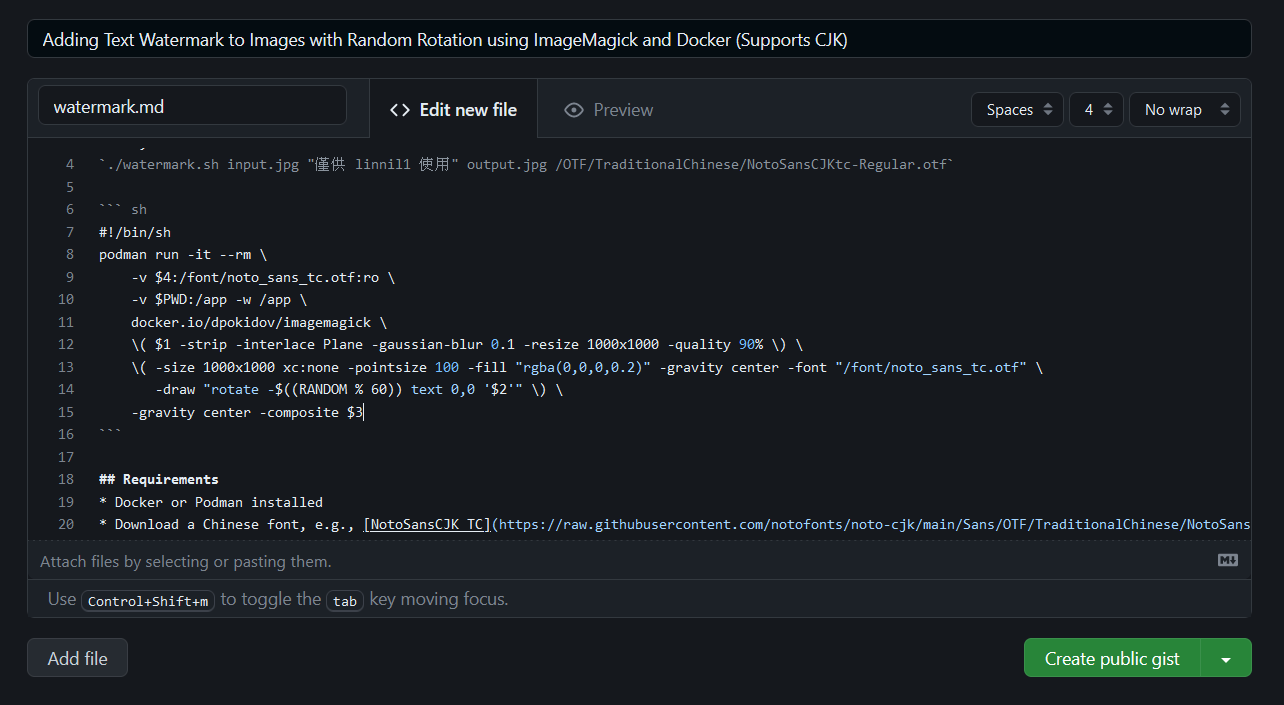The width and height of the screenshot is (1284, 705).
Task: Expand the gist visibility dropdown arrow
Action: point(1226,658)
